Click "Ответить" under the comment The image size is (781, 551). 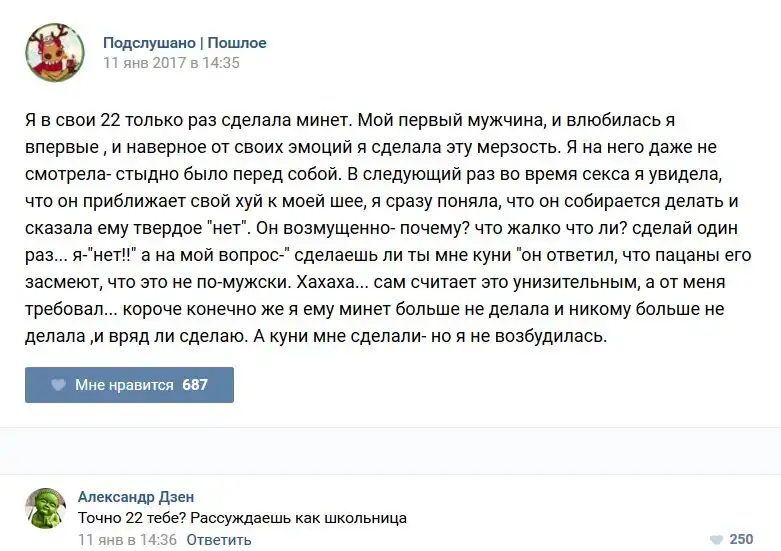click(x=218, y=540)
